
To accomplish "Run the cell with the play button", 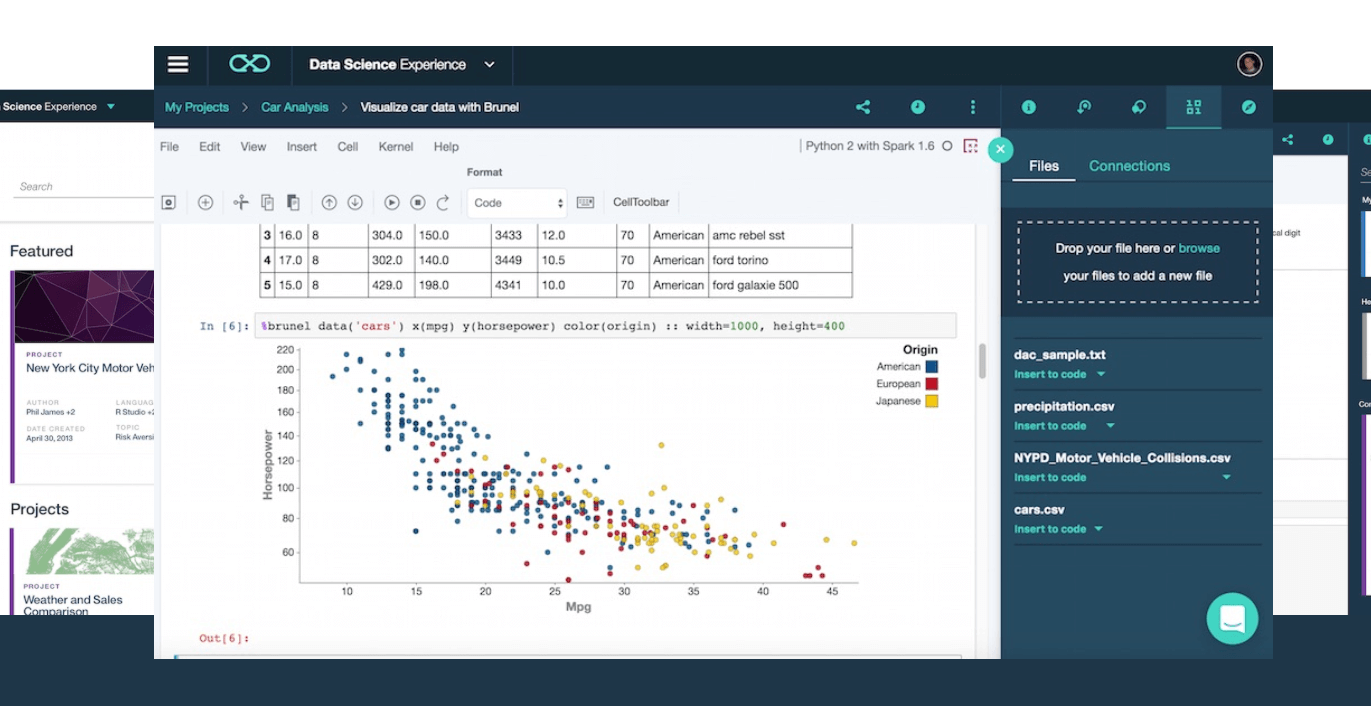I will point(392,202).
